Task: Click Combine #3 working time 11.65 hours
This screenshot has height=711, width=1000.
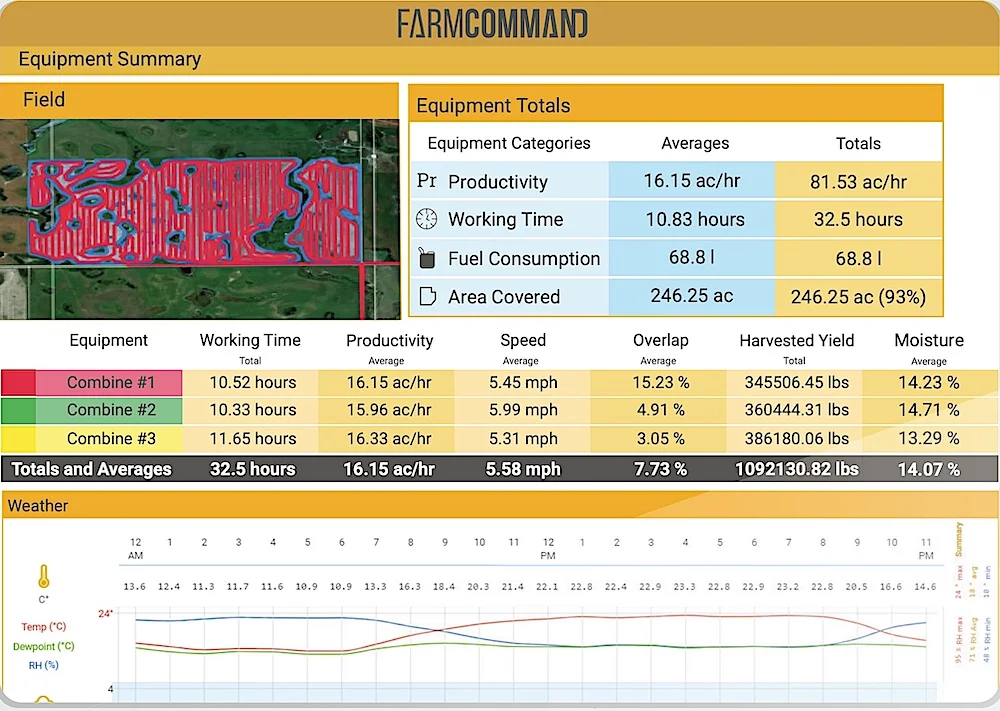Action: [253, 439]
